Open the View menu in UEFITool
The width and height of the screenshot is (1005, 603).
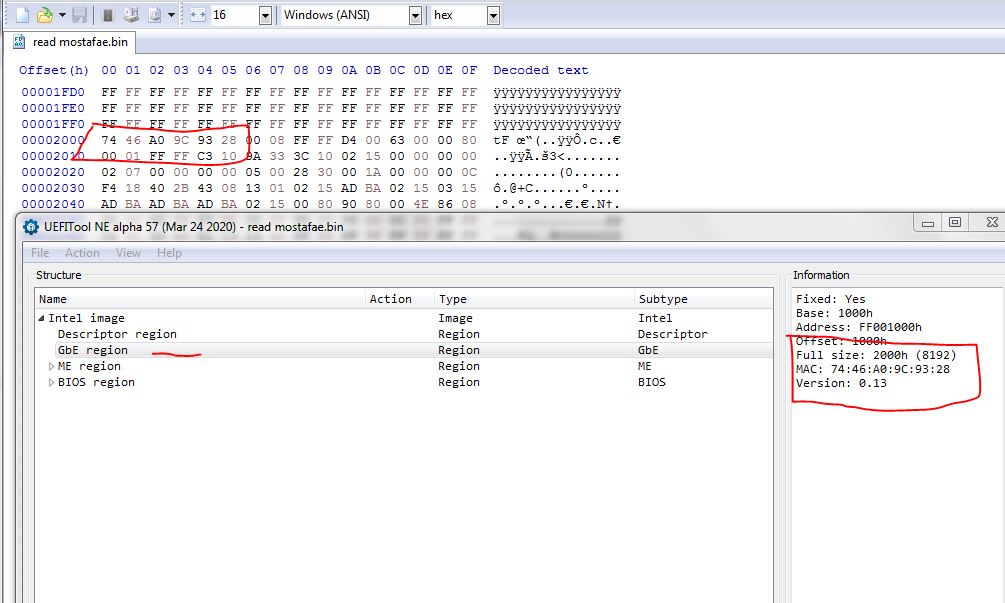click(128, 253)
